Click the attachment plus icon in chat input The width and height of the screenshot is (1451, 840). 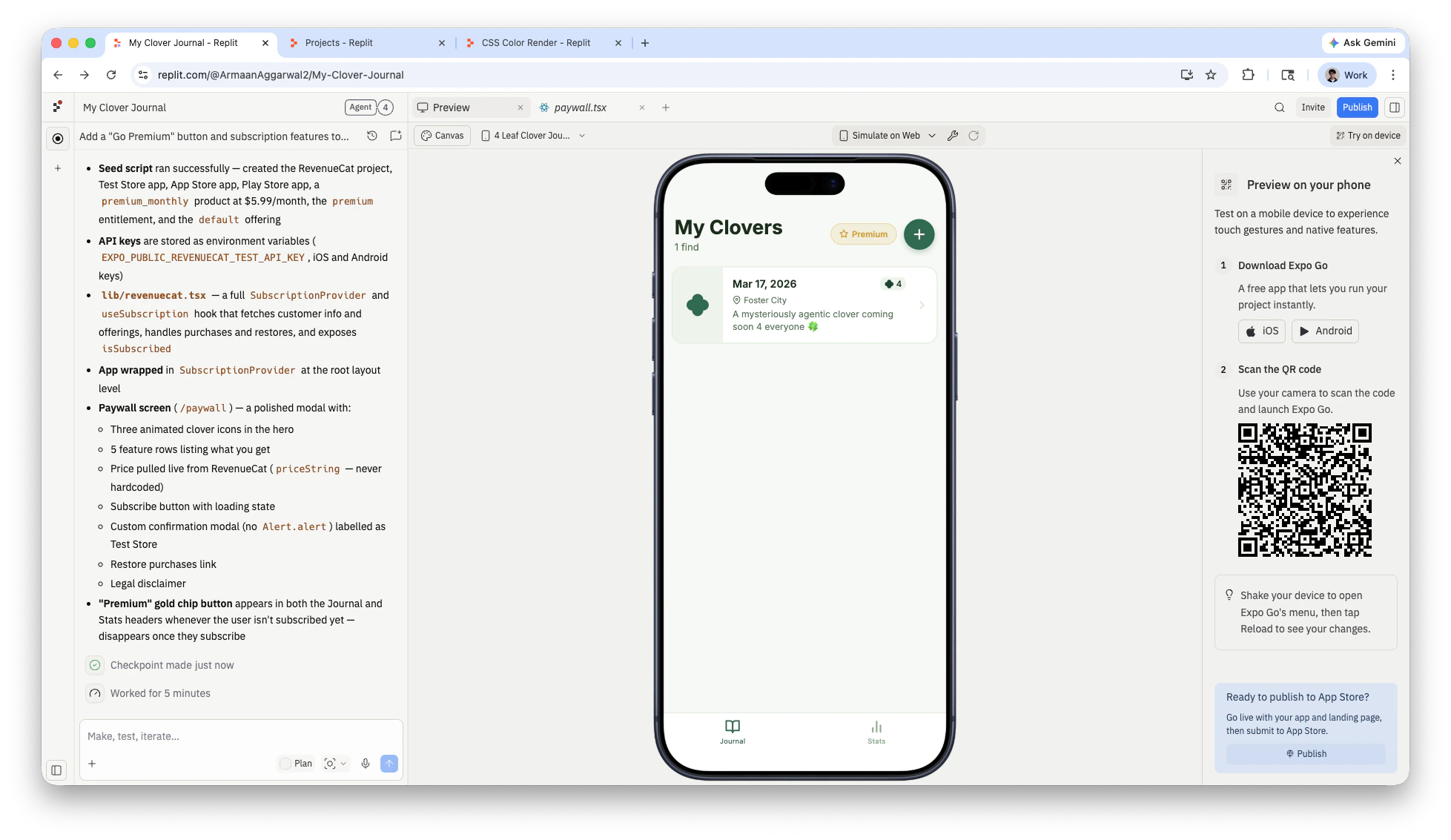point(92,763)
